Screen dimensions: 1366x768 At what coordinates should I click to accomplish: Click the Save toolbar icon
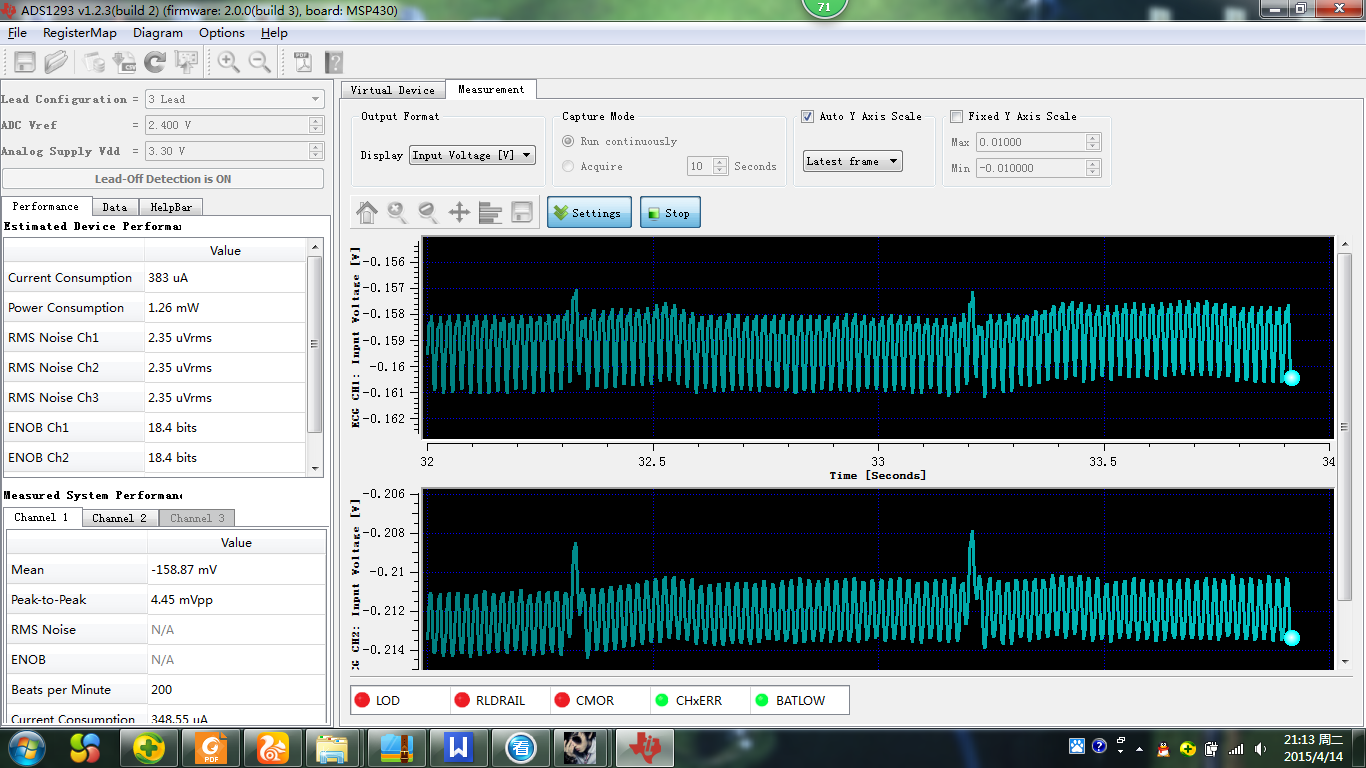pos(25,62)
